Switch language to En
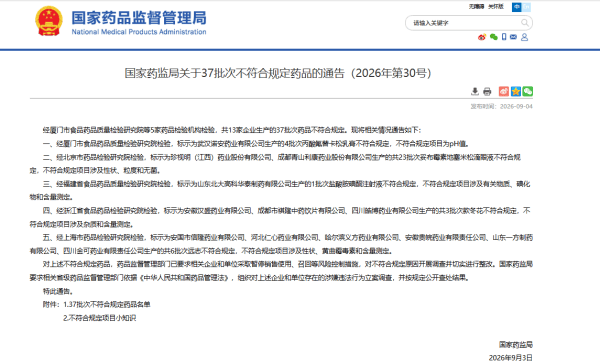This screenshot has height=364, width=600. (x=526, y=7)
